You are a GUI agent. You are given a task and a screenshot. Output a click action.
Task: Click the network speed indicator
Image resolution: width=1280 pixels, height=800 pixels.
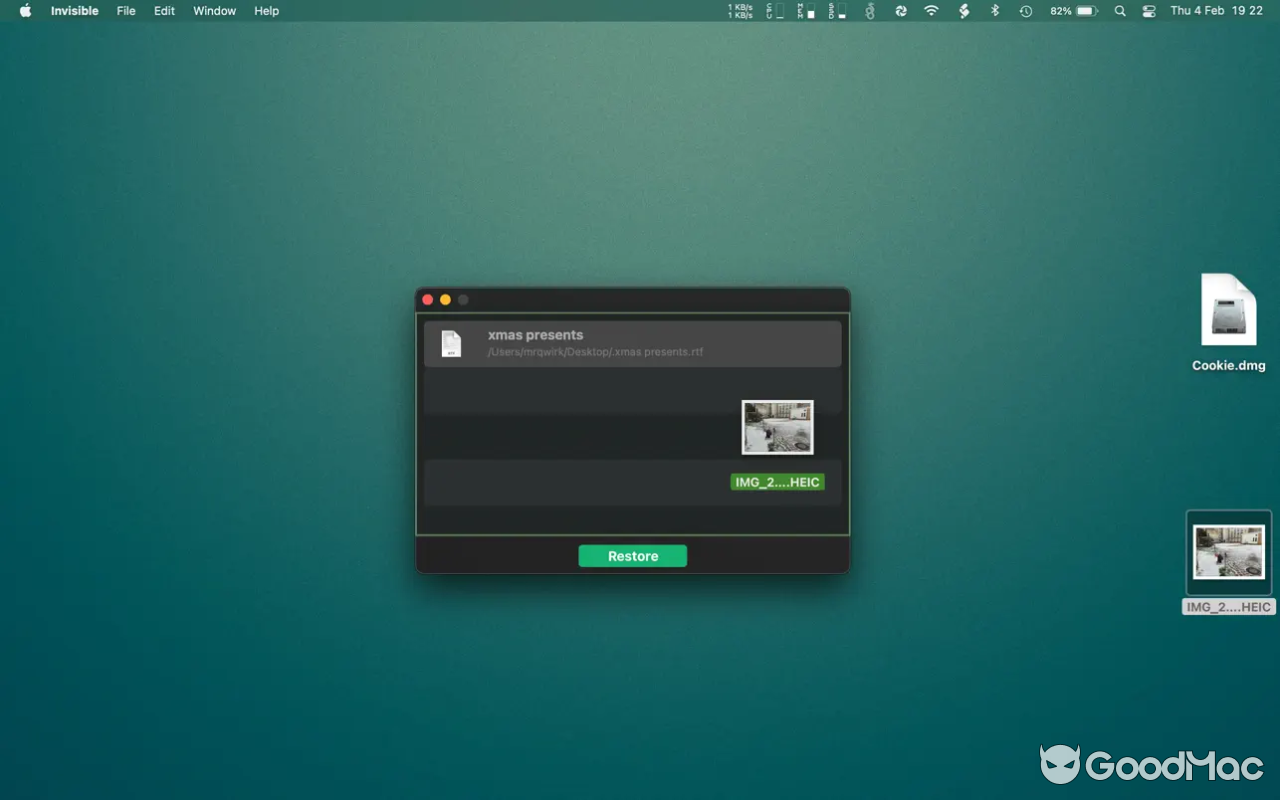[740, 11]
